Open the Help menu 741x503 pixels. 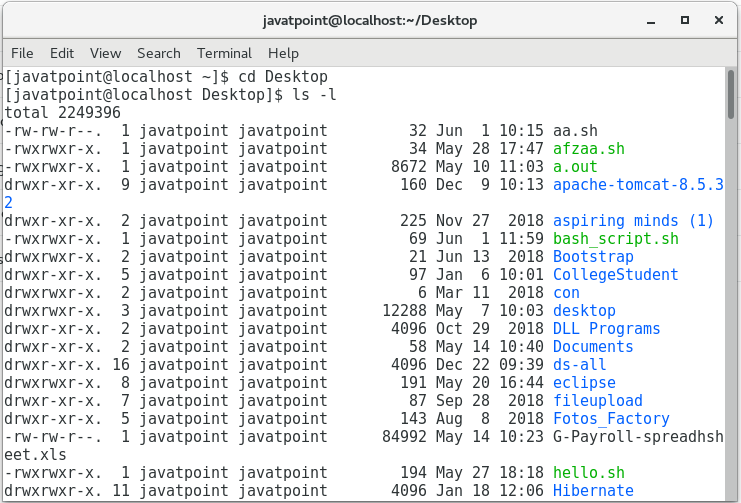pyautogui.click(x=283, y=53)
